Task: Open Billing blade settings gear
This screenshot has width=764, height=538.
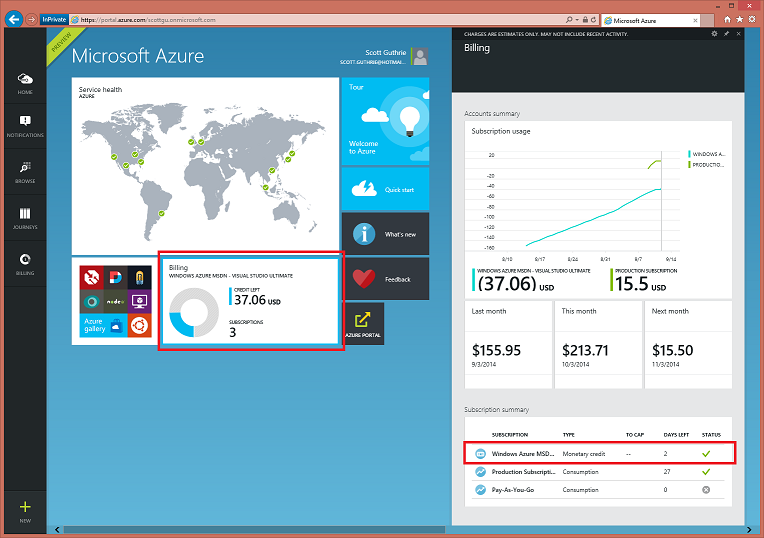Action: (714, 34)
